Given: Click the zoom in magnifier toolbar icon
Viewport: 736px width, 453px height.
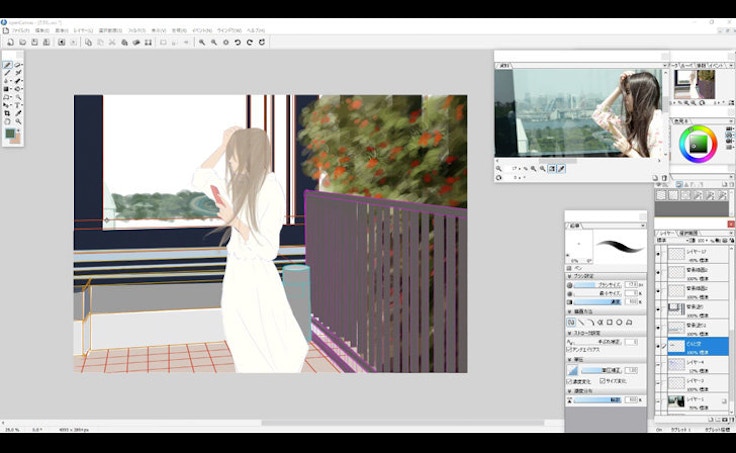Looking at the screenshot, I should coord(202,42).
